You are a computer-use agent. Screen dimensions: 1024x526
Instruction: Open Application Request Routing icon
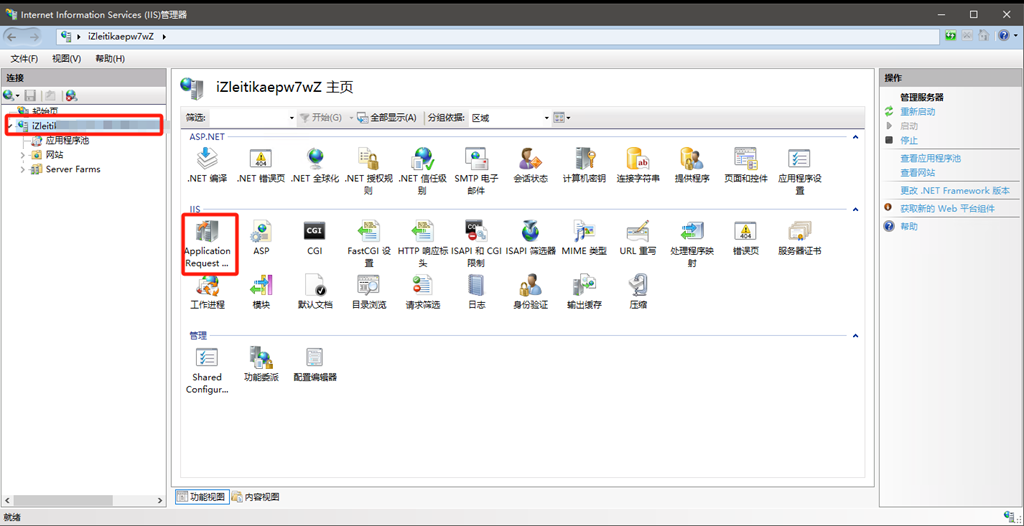208,243
